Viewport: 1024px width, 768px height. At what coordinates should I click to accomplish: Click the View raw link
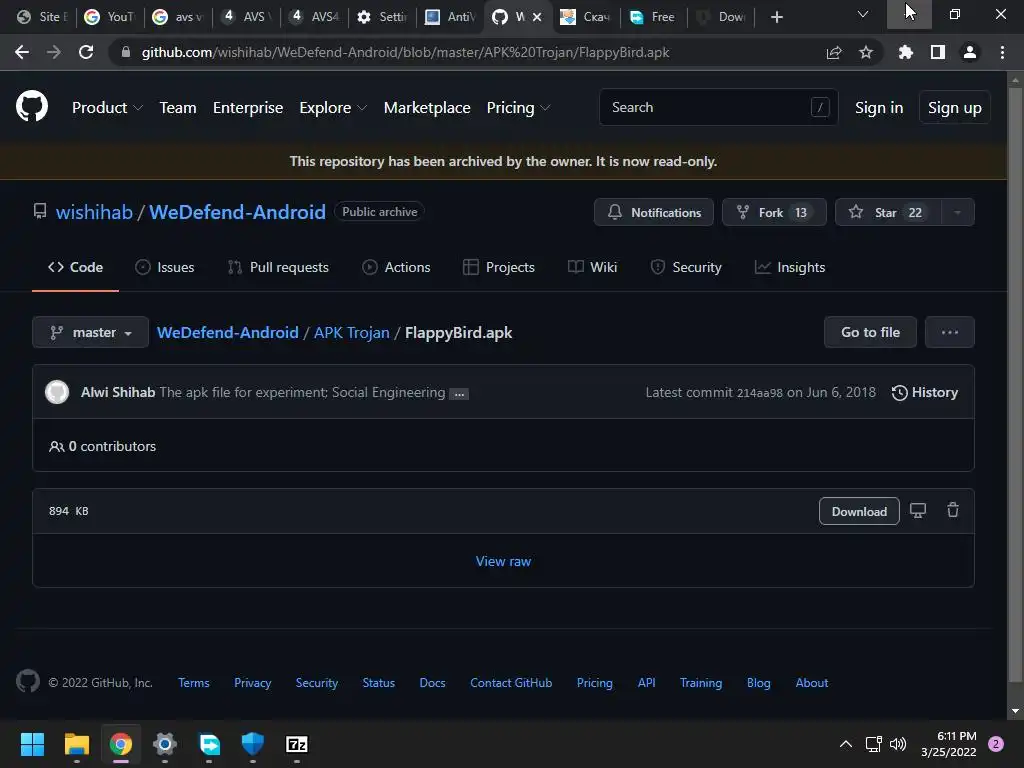[504, 561]
